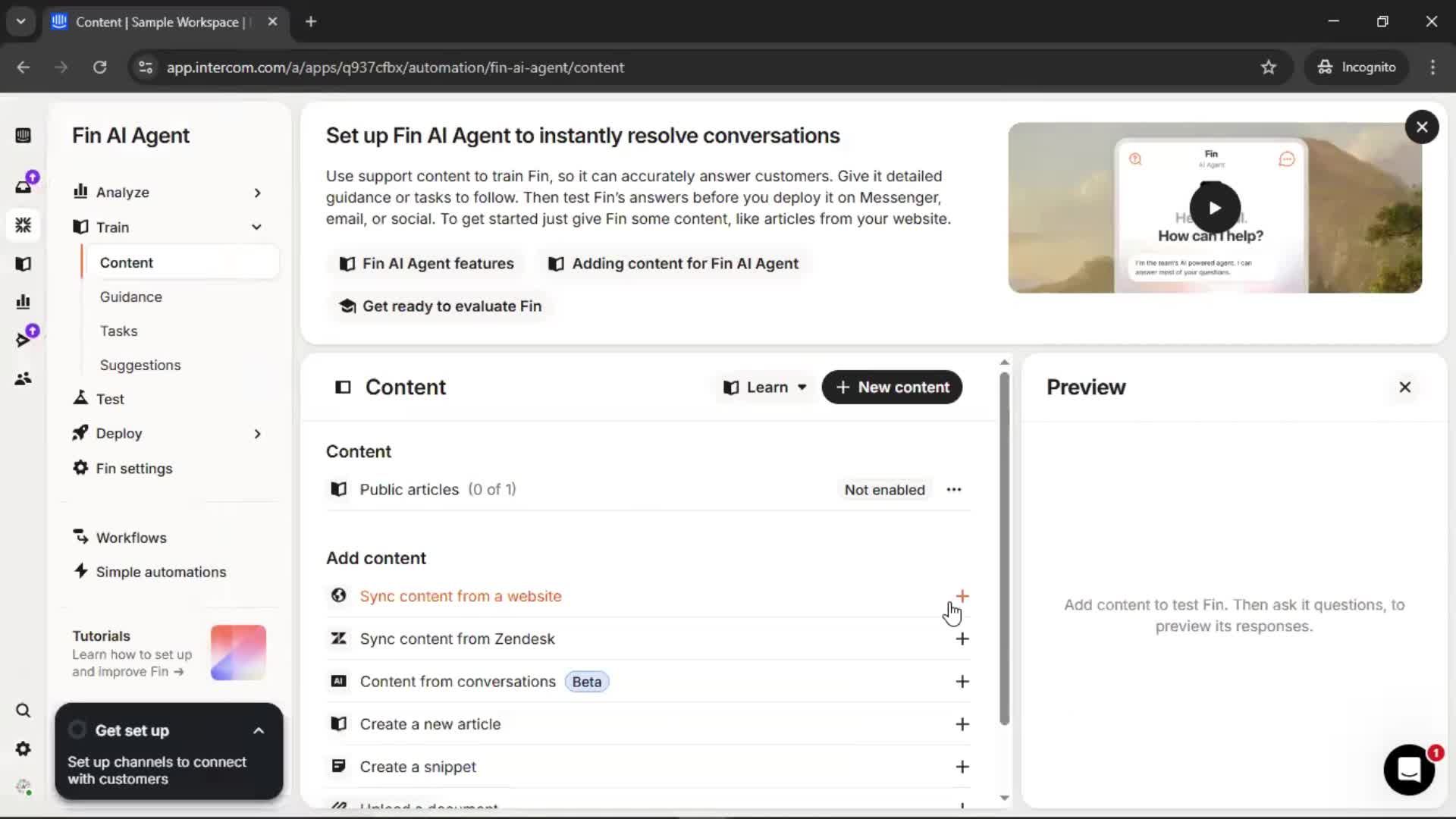Open the Fin AI Agent features link
Viewport: 1456px width, 819px height.
pyautogui.click(x=427, y=264)
